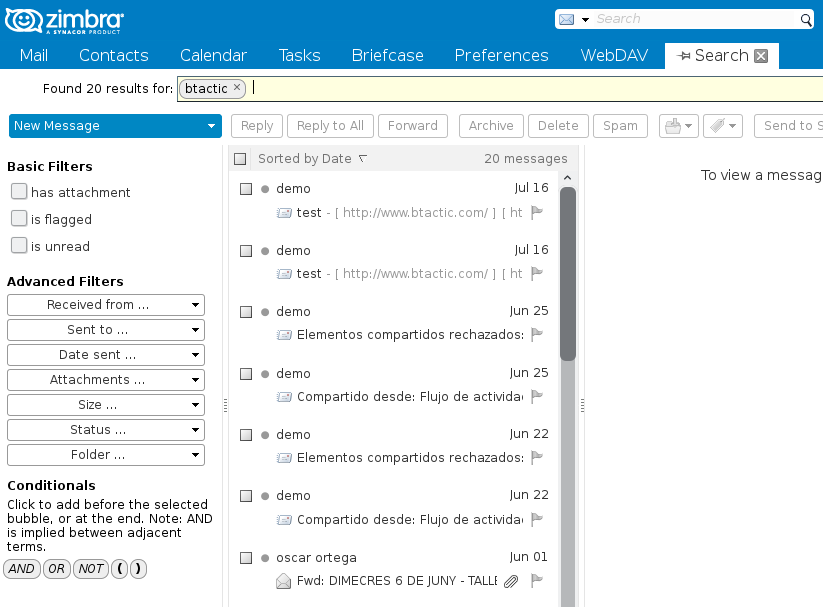Add the OR conditional operator

tap(57, 569)
